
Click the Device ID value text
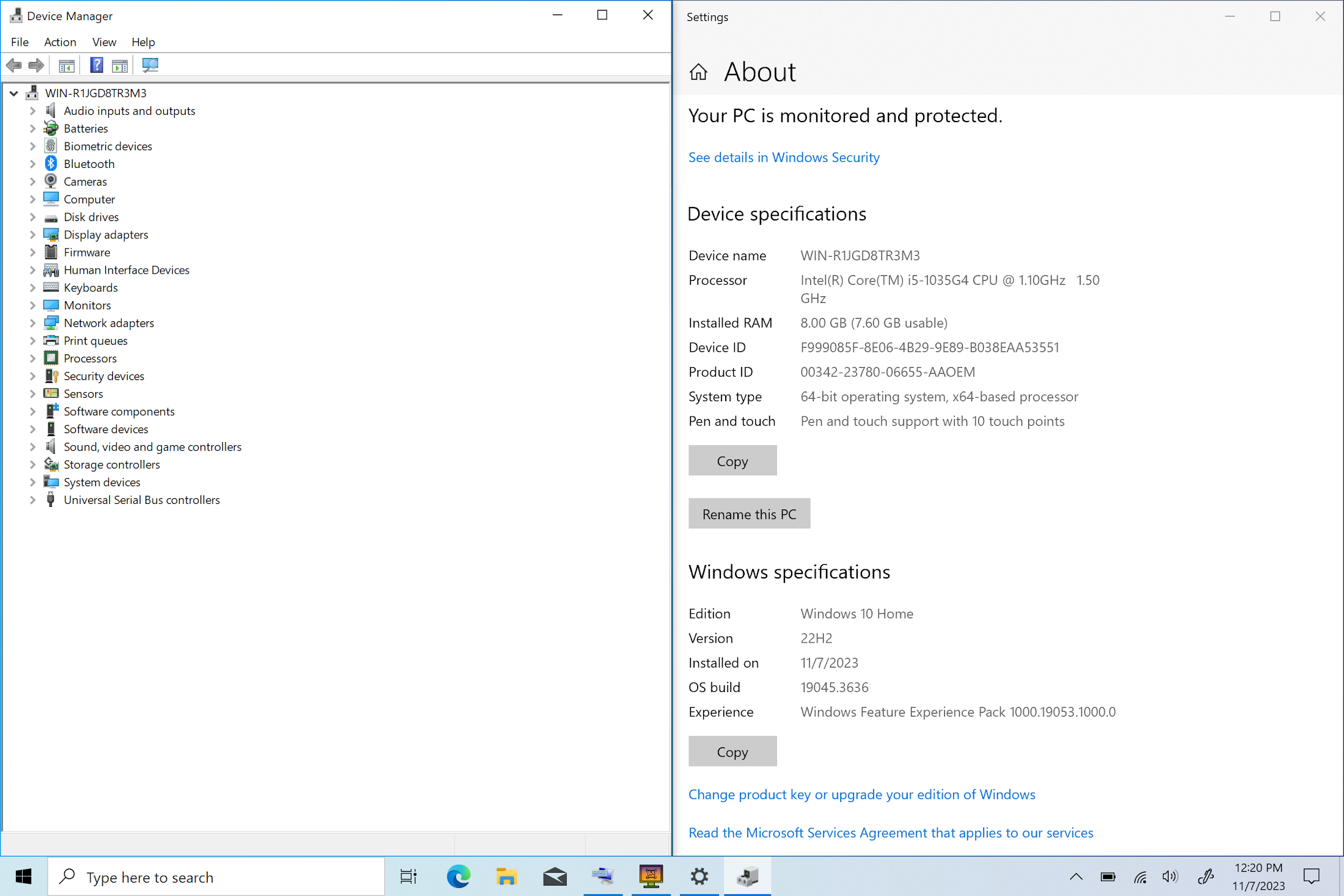coord(930,348)
